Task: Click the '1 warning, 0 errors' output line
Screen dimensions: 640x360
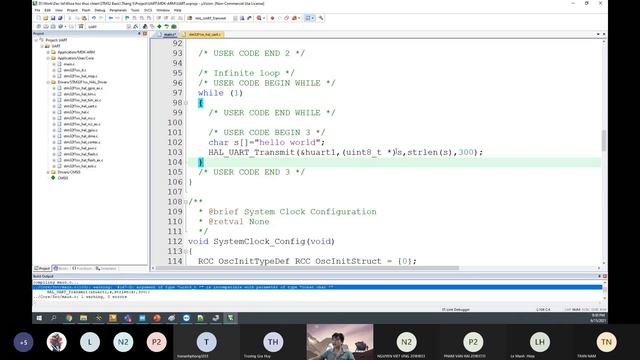Action: (x=80, y=297)
